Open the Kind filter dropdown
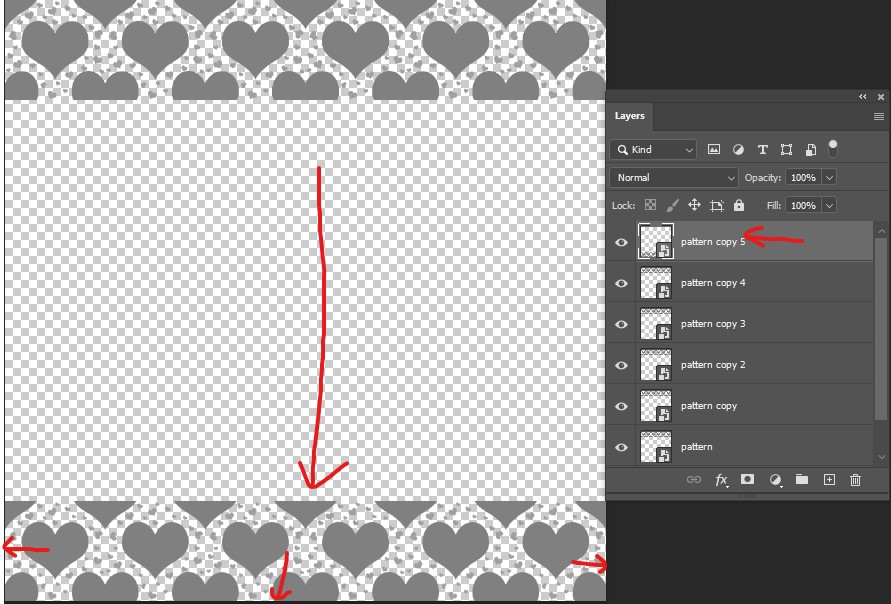Image resolution: width=891 pixels, height=604 pixels. [653, 149]
